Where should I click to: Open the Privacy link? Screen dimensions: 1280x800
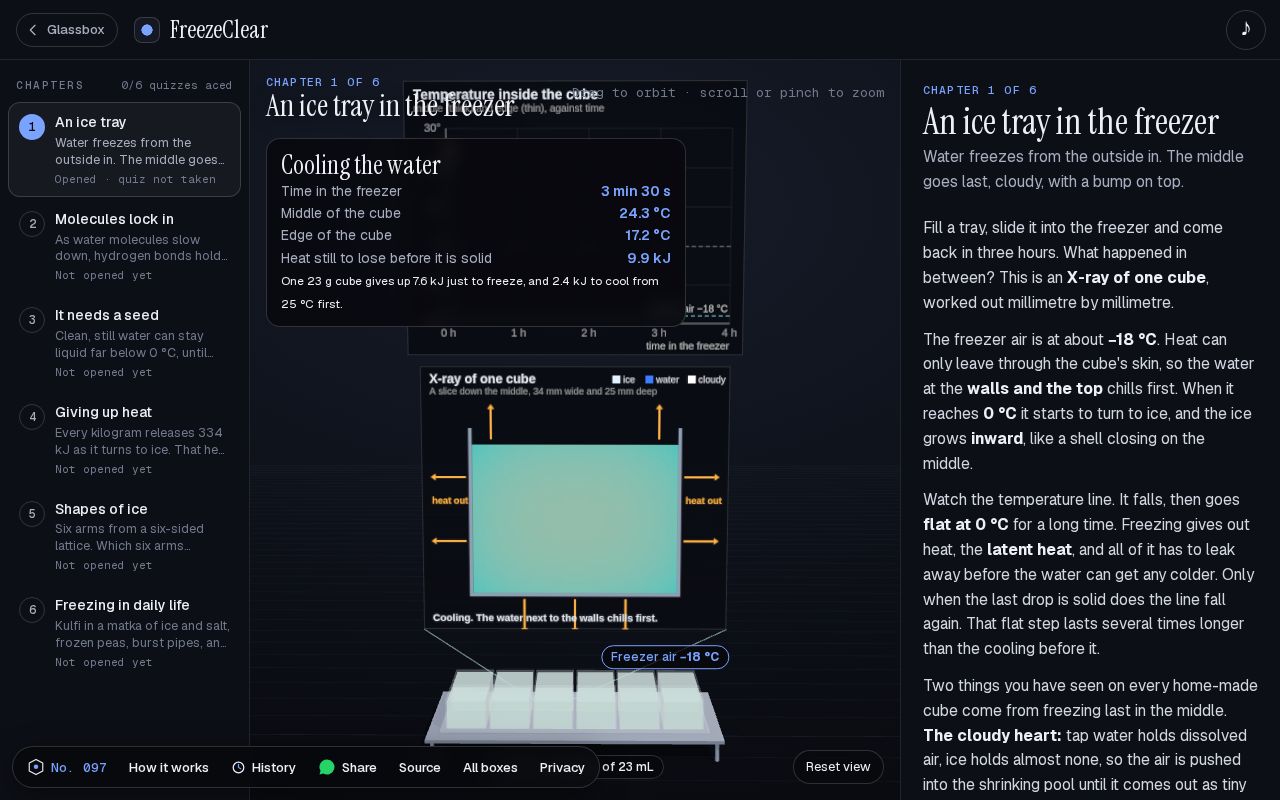point(562,767)
